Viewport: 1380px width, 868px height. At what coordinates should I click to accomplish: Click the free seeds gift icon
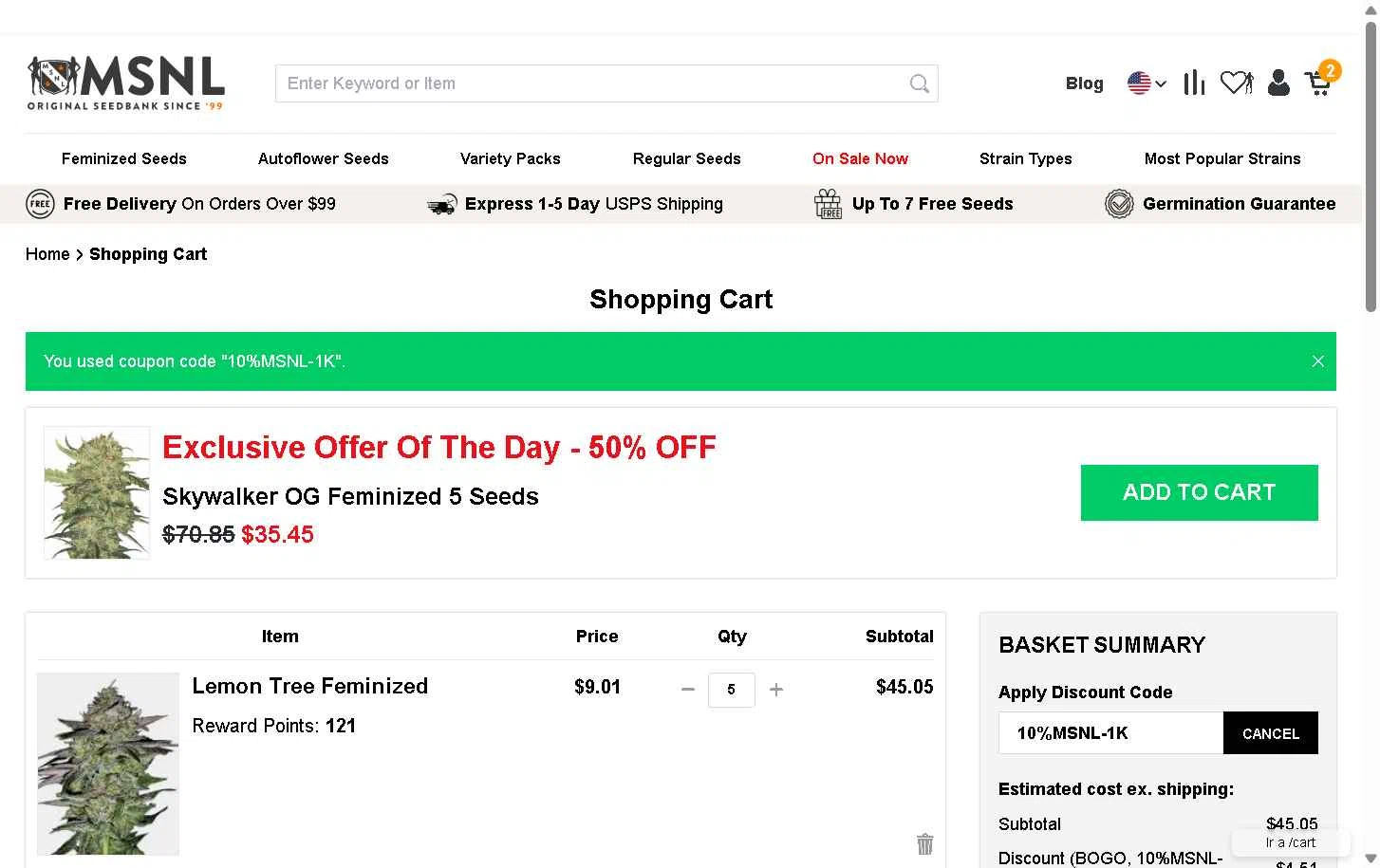tap(829, 204)
